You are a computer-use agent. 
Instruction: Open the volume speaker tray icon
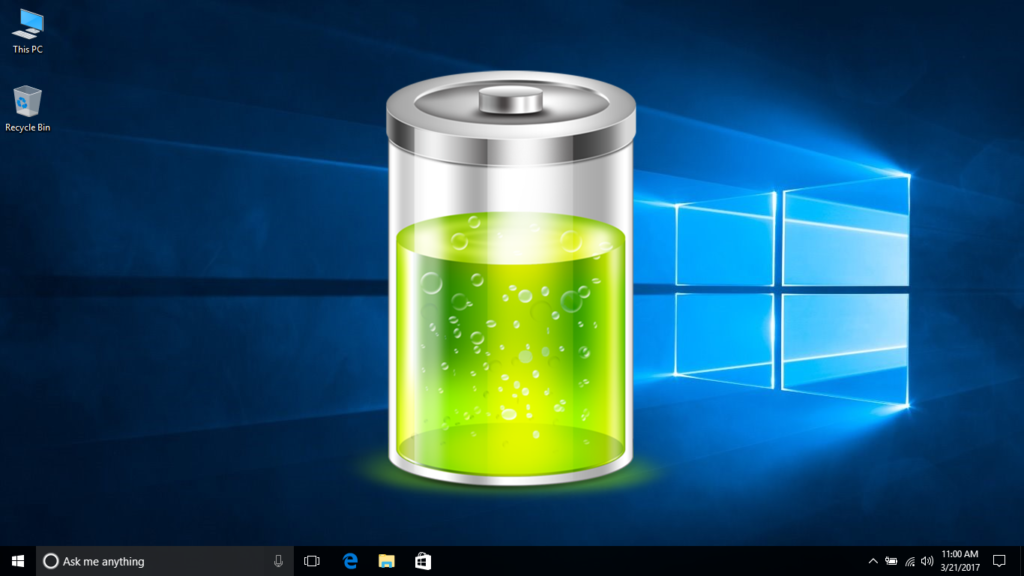(927, 561)
